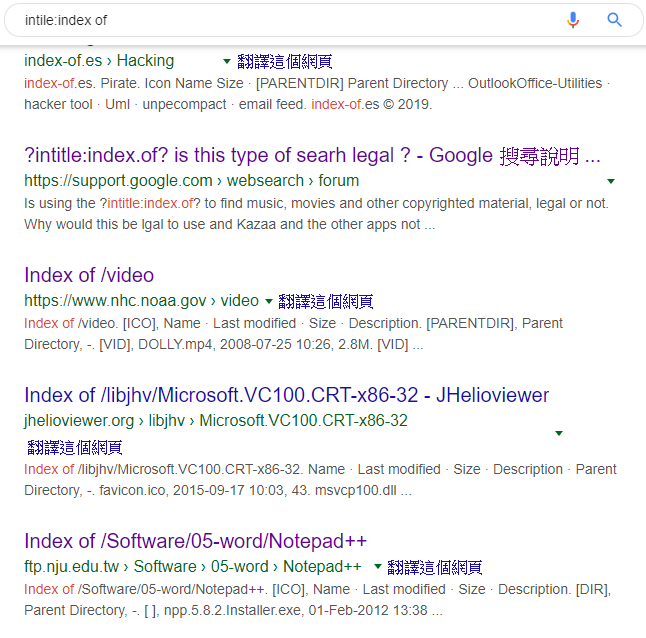Click ftp.nju.edu.tw › Software breadcrumb URL
Screen dimensions: 646x638
coord(193,567)
